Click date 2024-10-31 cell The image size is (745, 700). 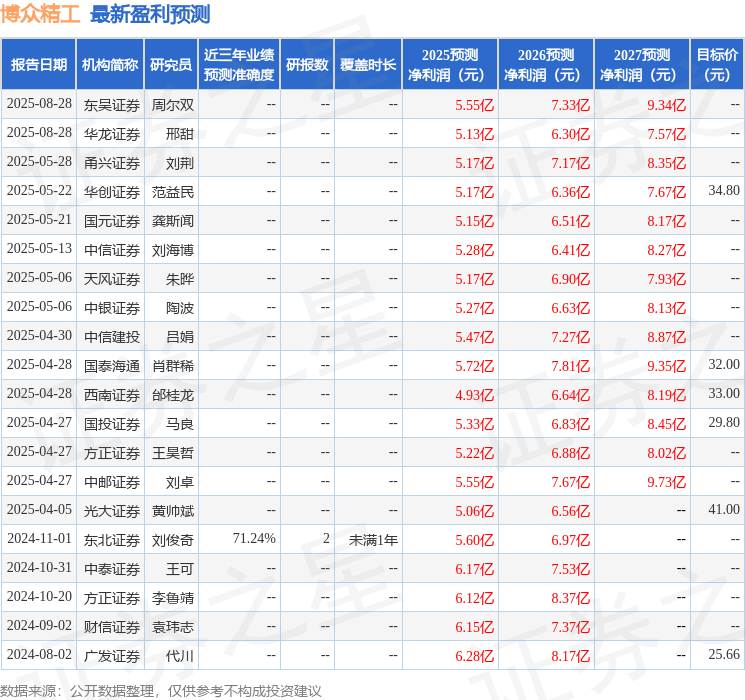tap(39, 567)
